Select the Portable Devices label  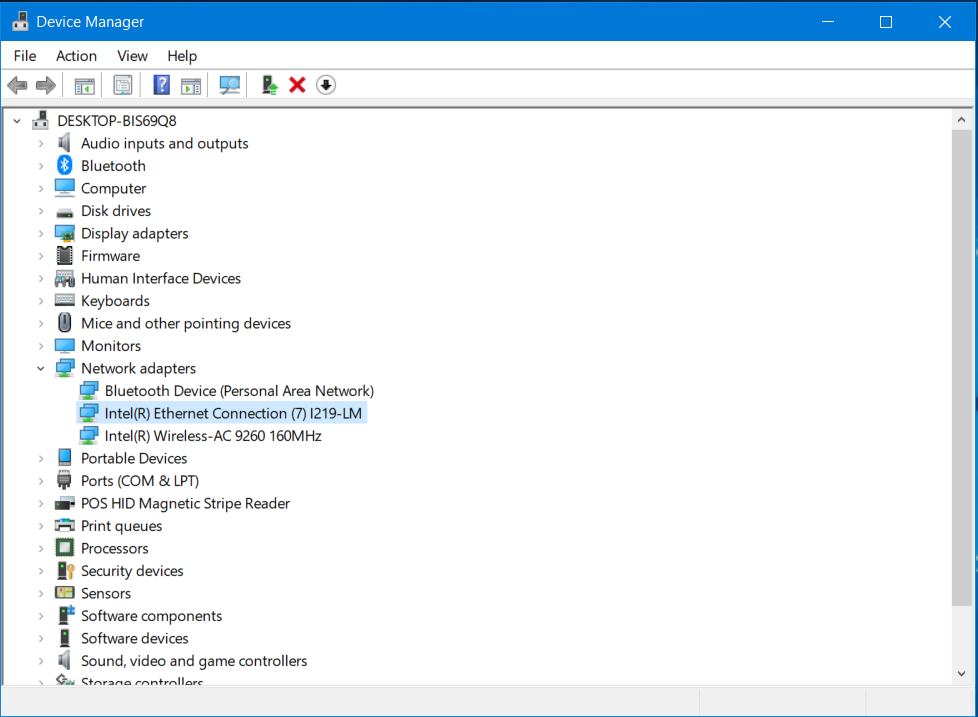[x=134, y=458]
